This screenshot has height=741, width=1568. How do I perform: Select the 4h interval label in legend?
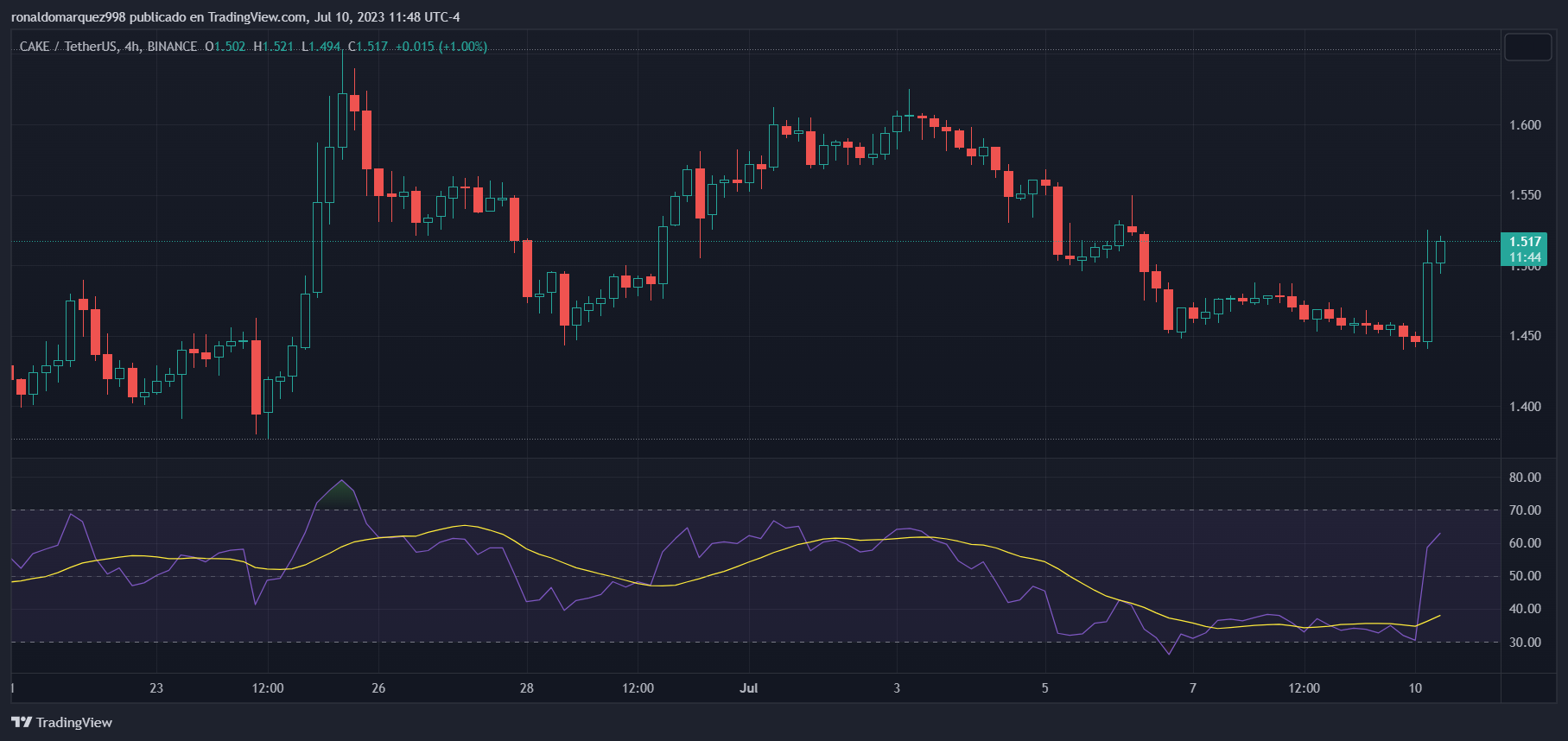pyautogui.click(x=132, y=47)
